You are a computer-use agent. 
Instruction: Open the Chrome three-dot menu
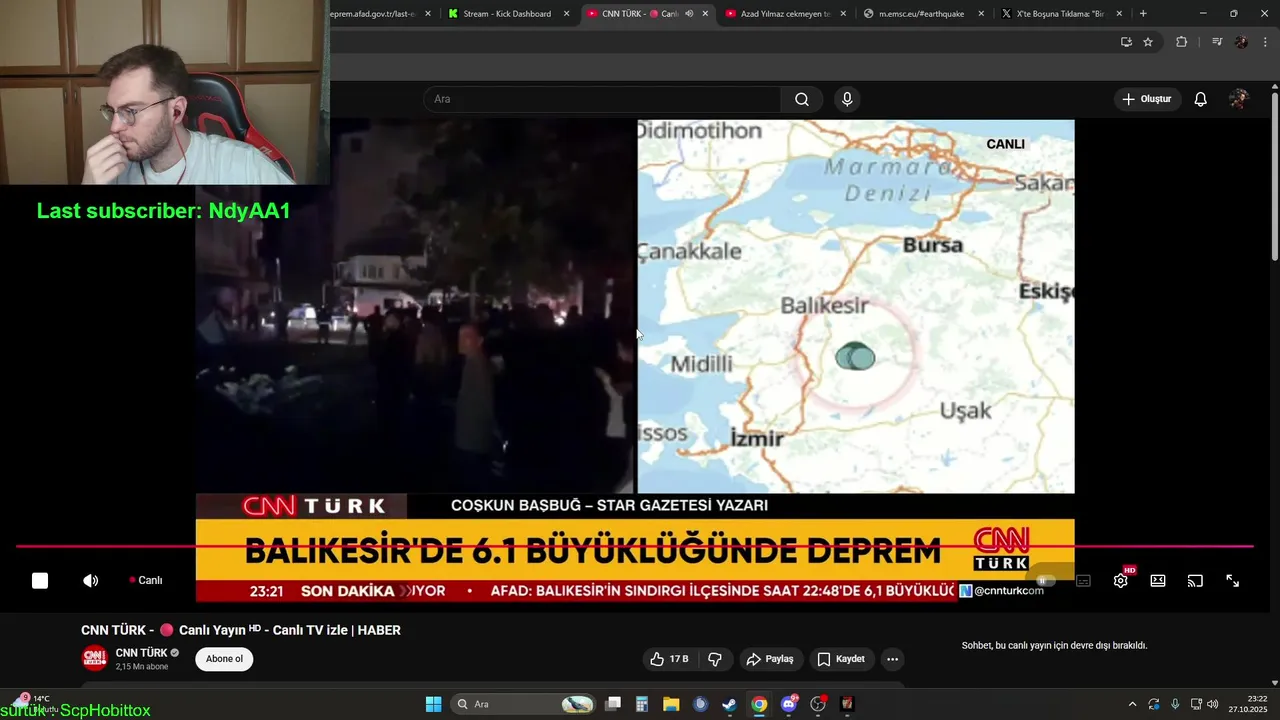tap(1266, 42)
